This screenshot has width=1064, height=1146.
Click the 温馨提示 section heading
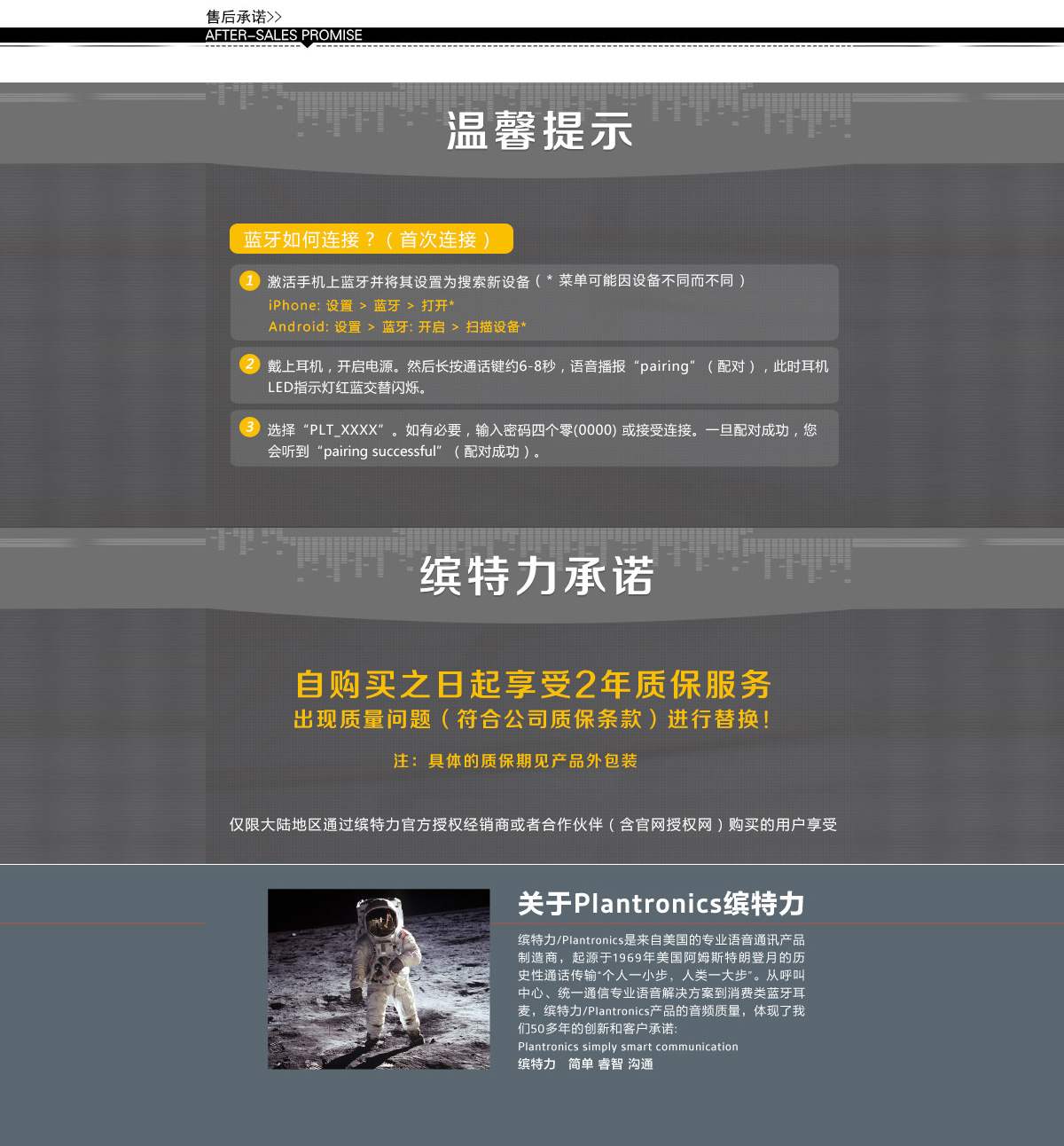[x=539, y=131]
